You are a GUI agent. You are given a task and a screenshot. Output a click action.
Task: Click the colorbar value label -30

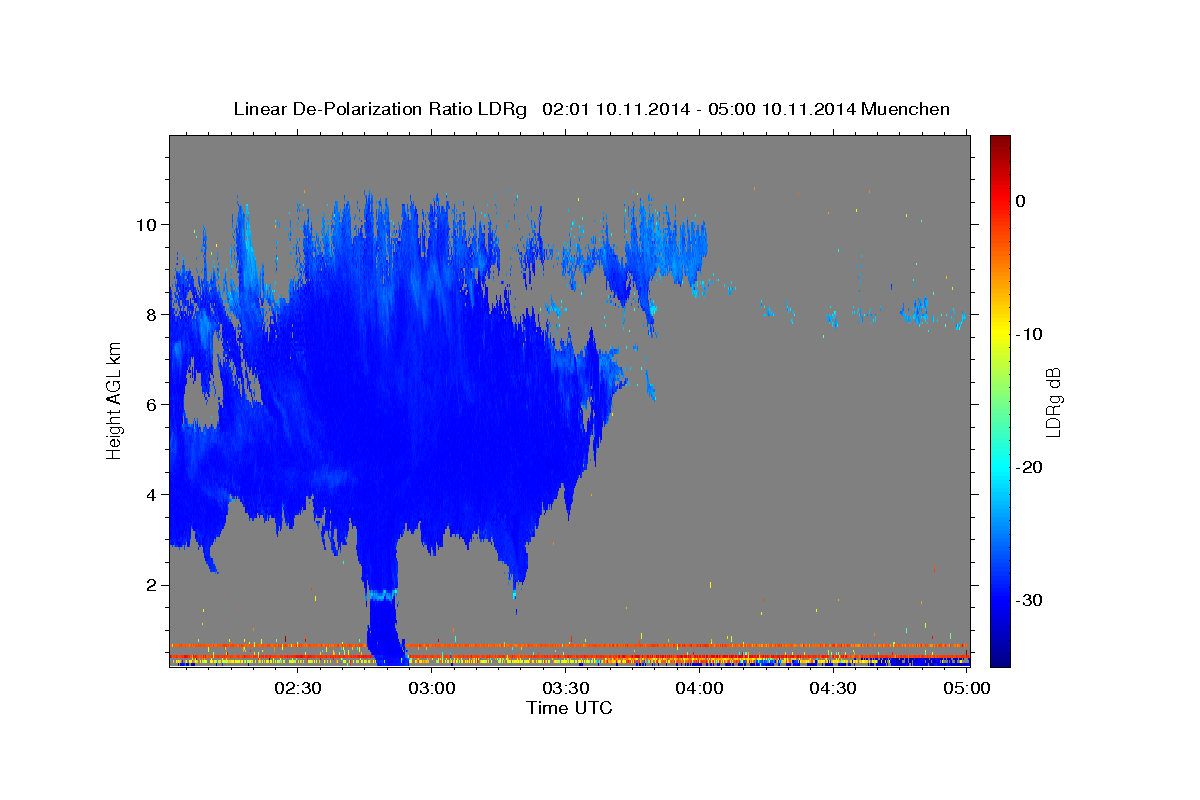[1029, 600]
